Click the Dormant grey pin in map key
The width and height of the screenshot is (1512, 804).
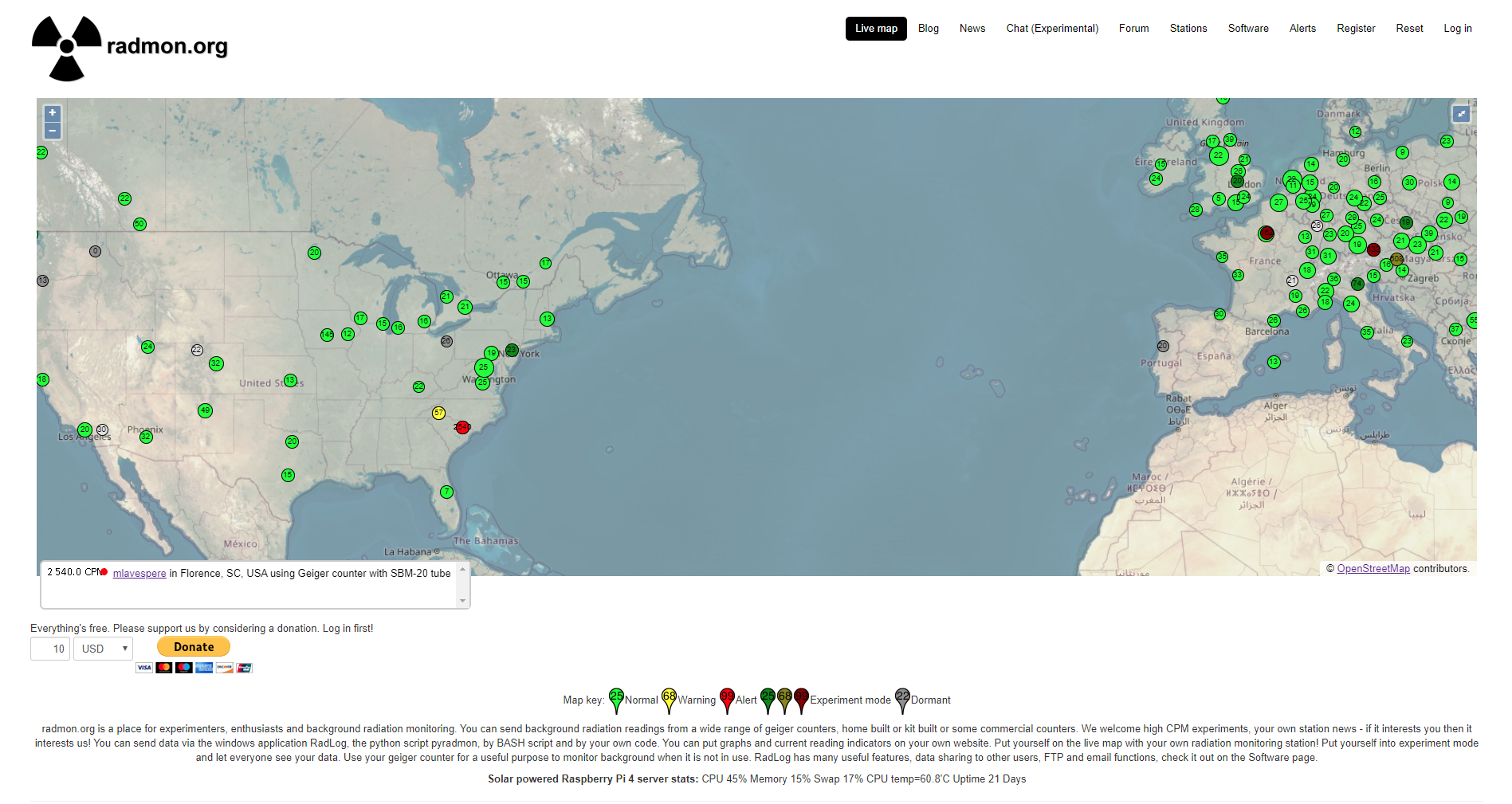902,700
